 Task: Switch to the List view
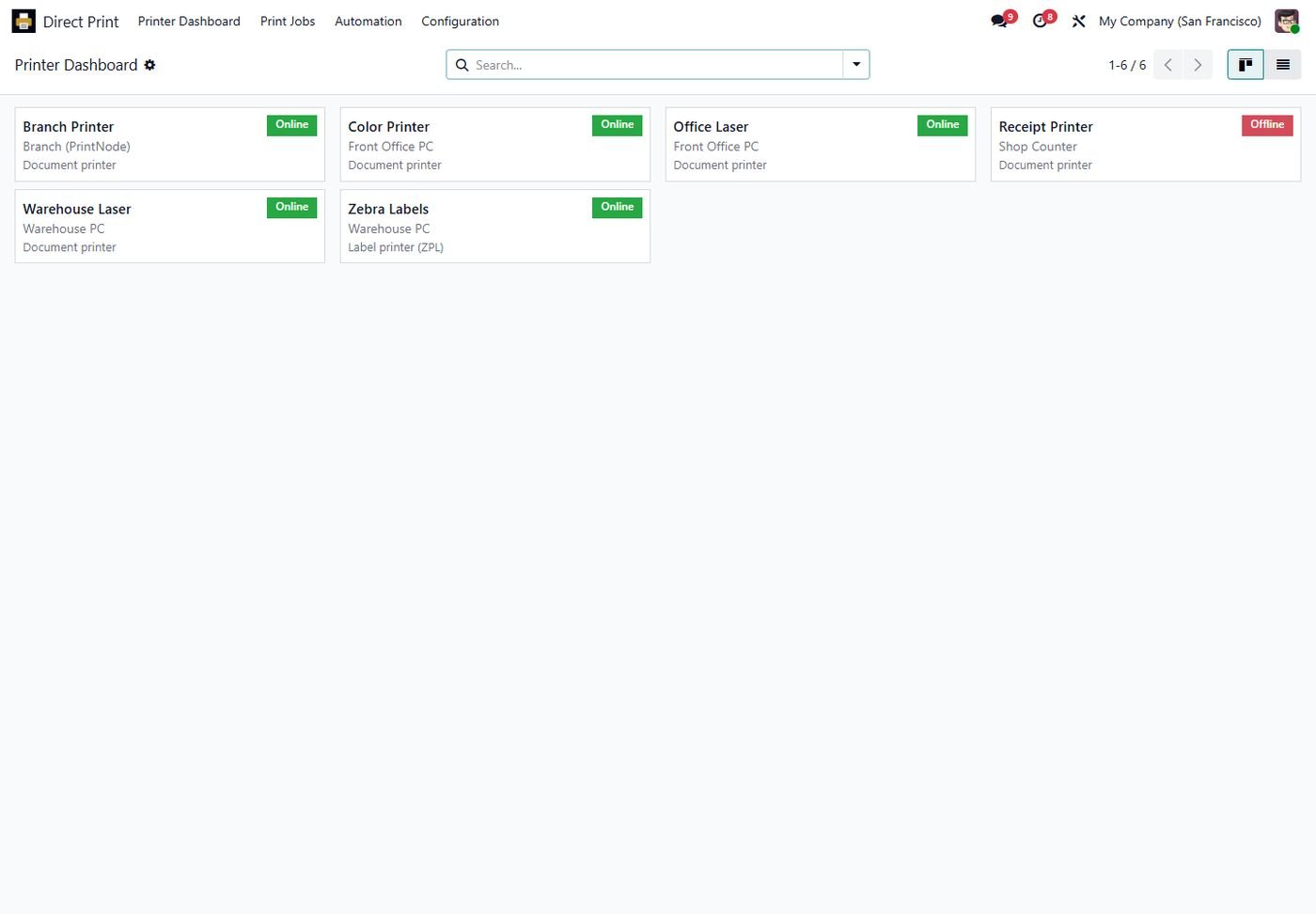point(1283,65)
